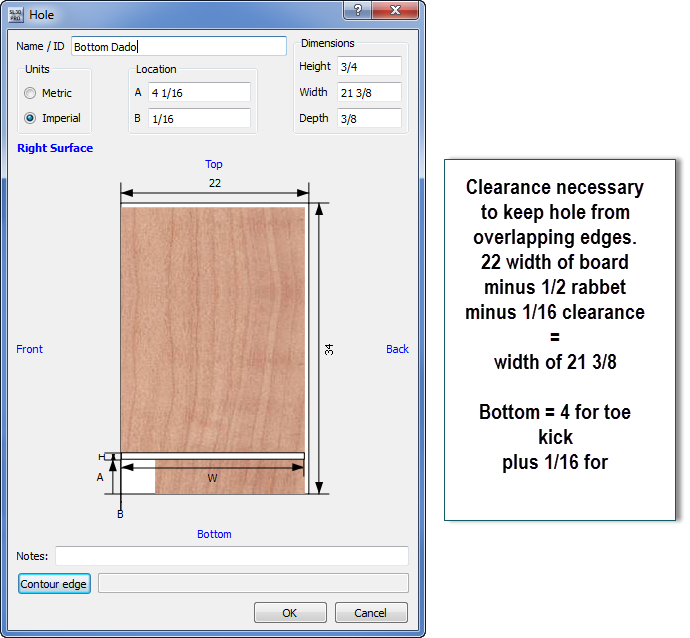
Task: Click the 'width of 21 3/8' note text
Action: point(555,362)
